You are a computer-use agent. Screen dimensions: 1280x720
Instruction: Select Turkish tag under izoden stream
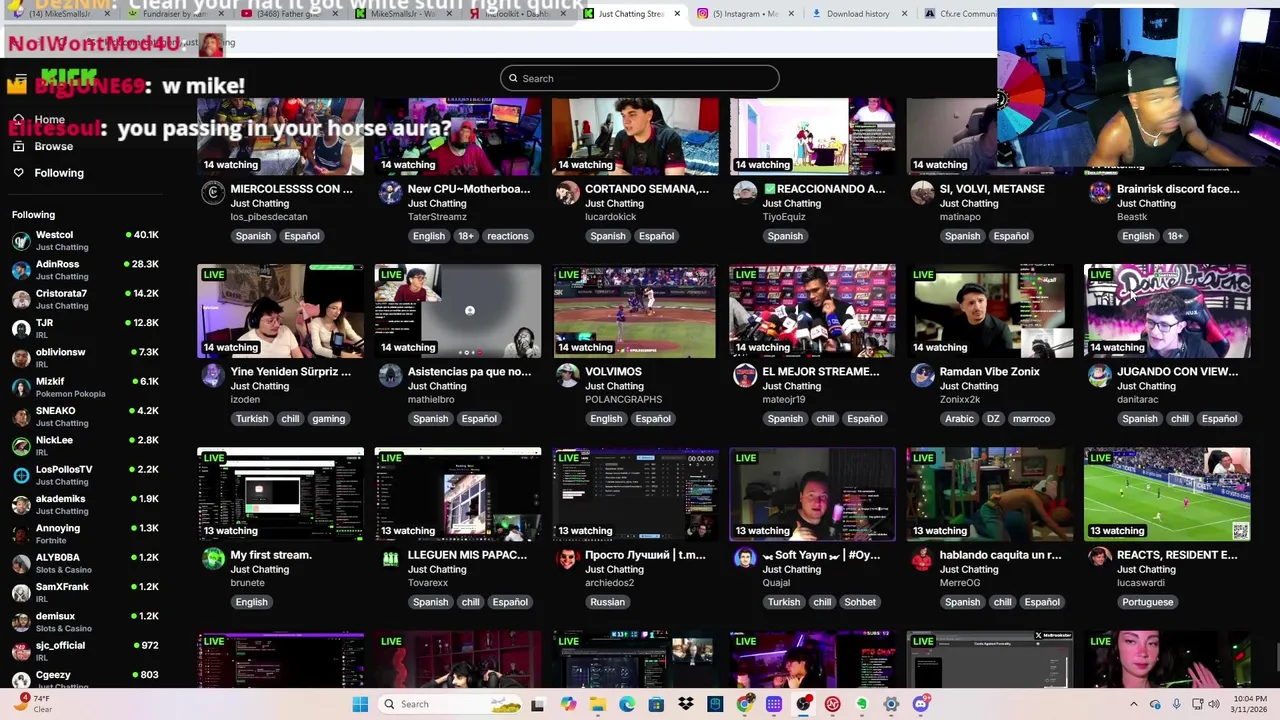[x=252, y=419]
